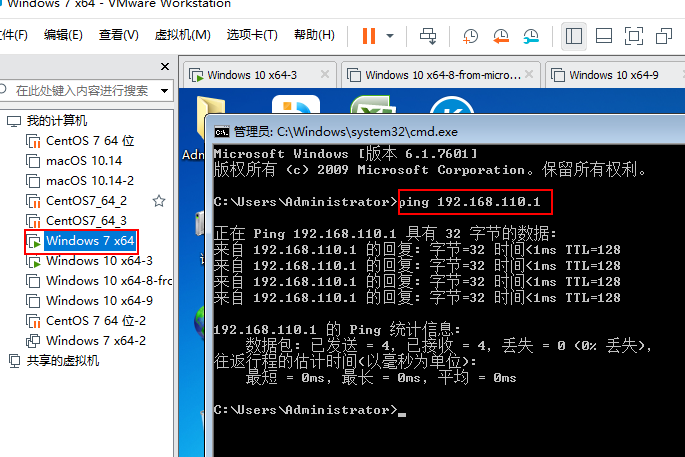Open the power options dropdown arrow beside pause
The width and height of the screenshot is (685, 457).
tap(390, 36)
